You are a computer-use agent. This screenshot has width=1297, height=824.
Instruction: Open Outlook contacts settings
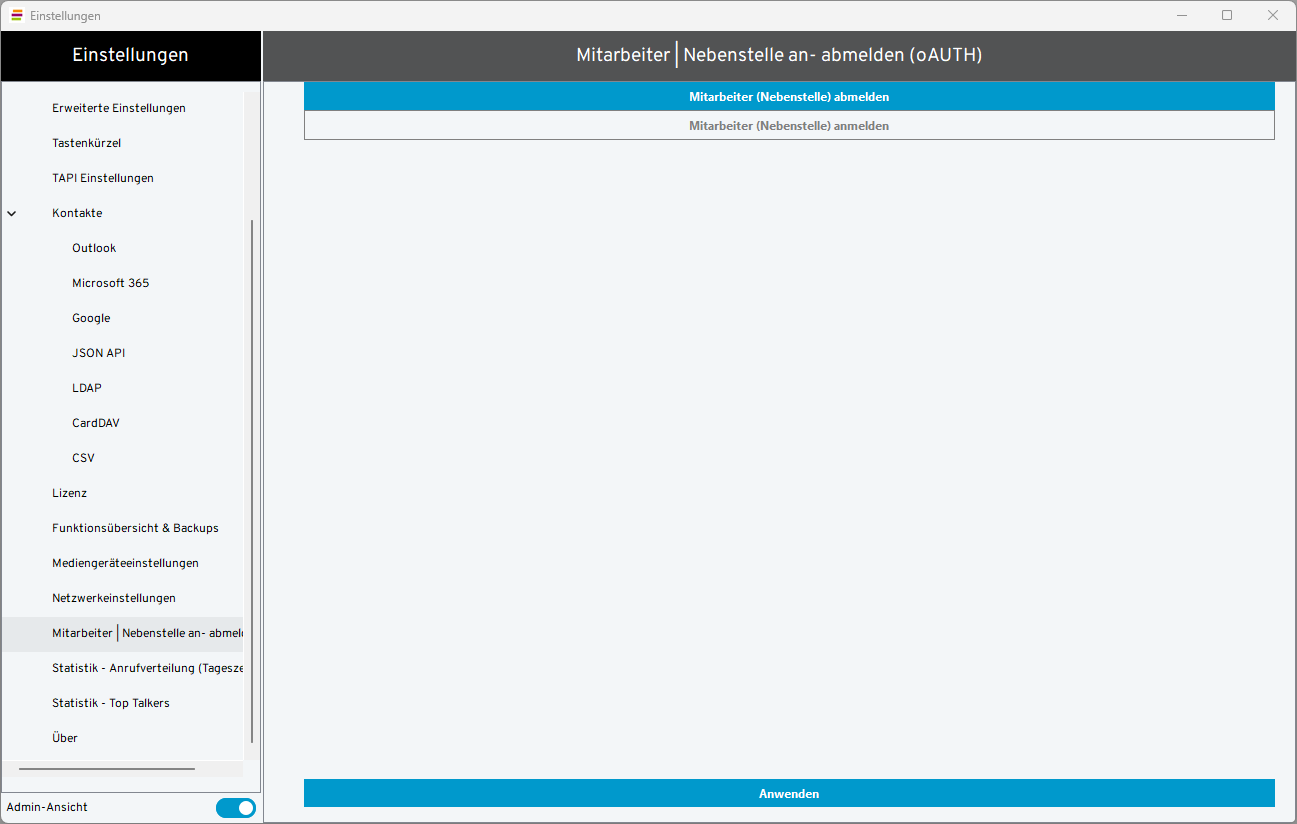point(94,248)
